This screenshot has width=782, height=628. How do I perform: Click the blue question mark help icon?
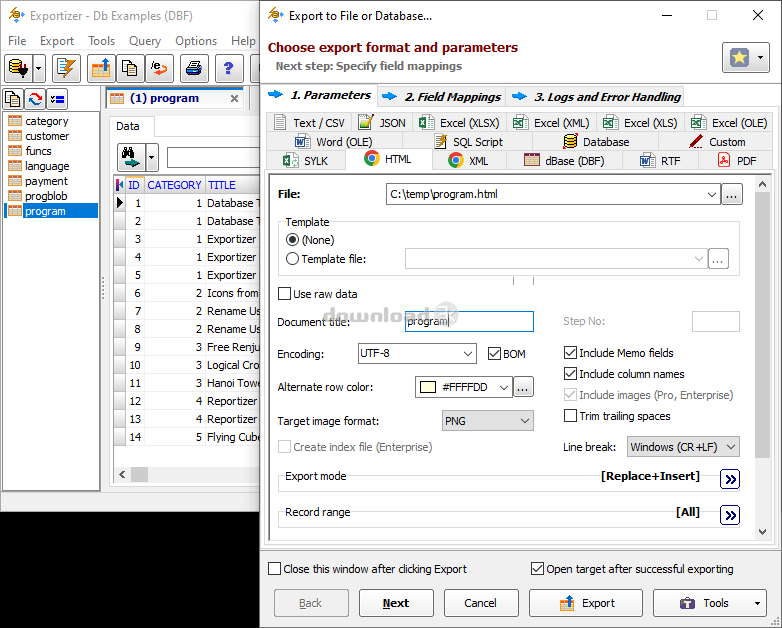tap(228, 68)
